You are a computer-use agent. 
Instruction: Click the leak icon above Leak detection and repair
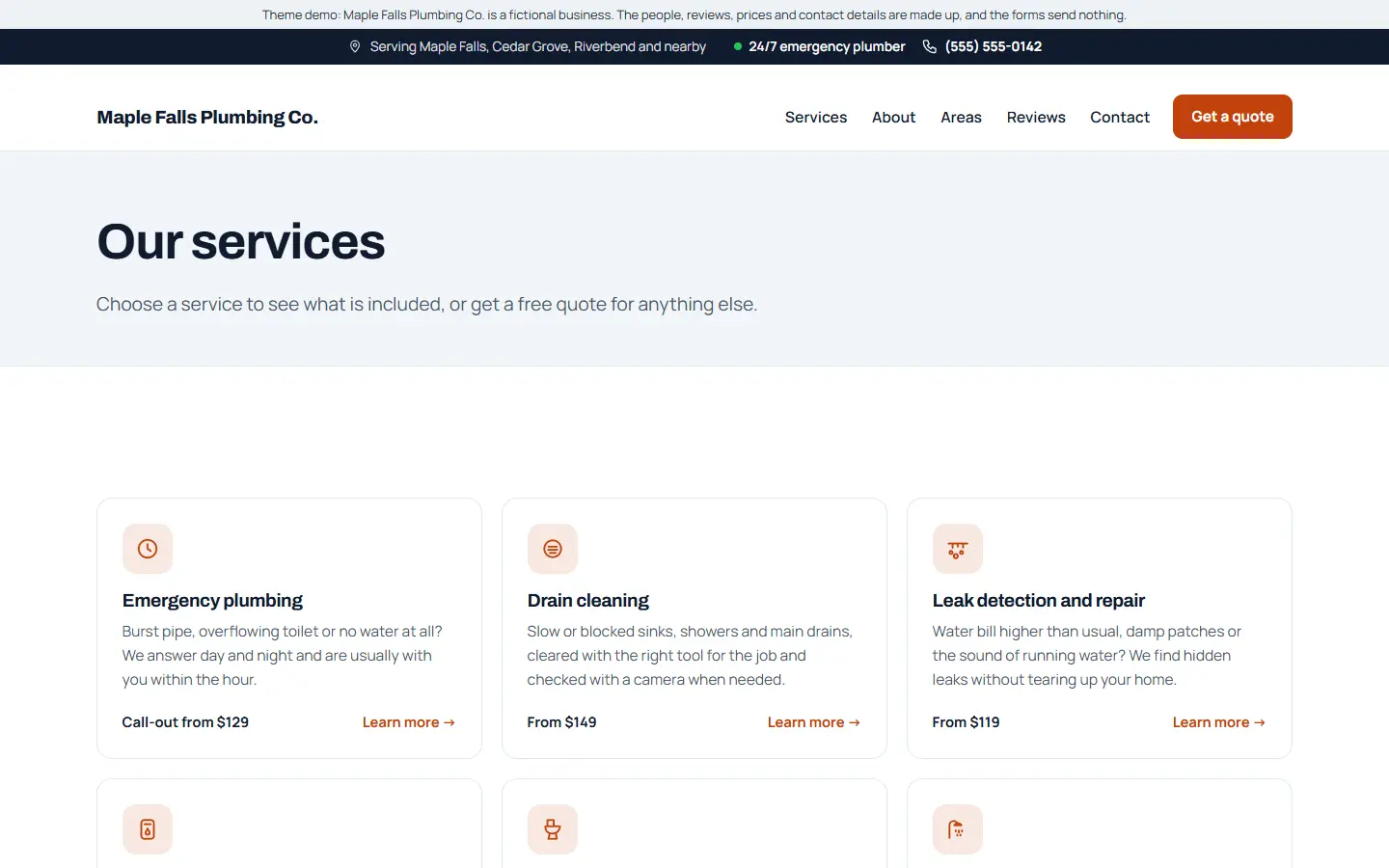click(958, 549)
